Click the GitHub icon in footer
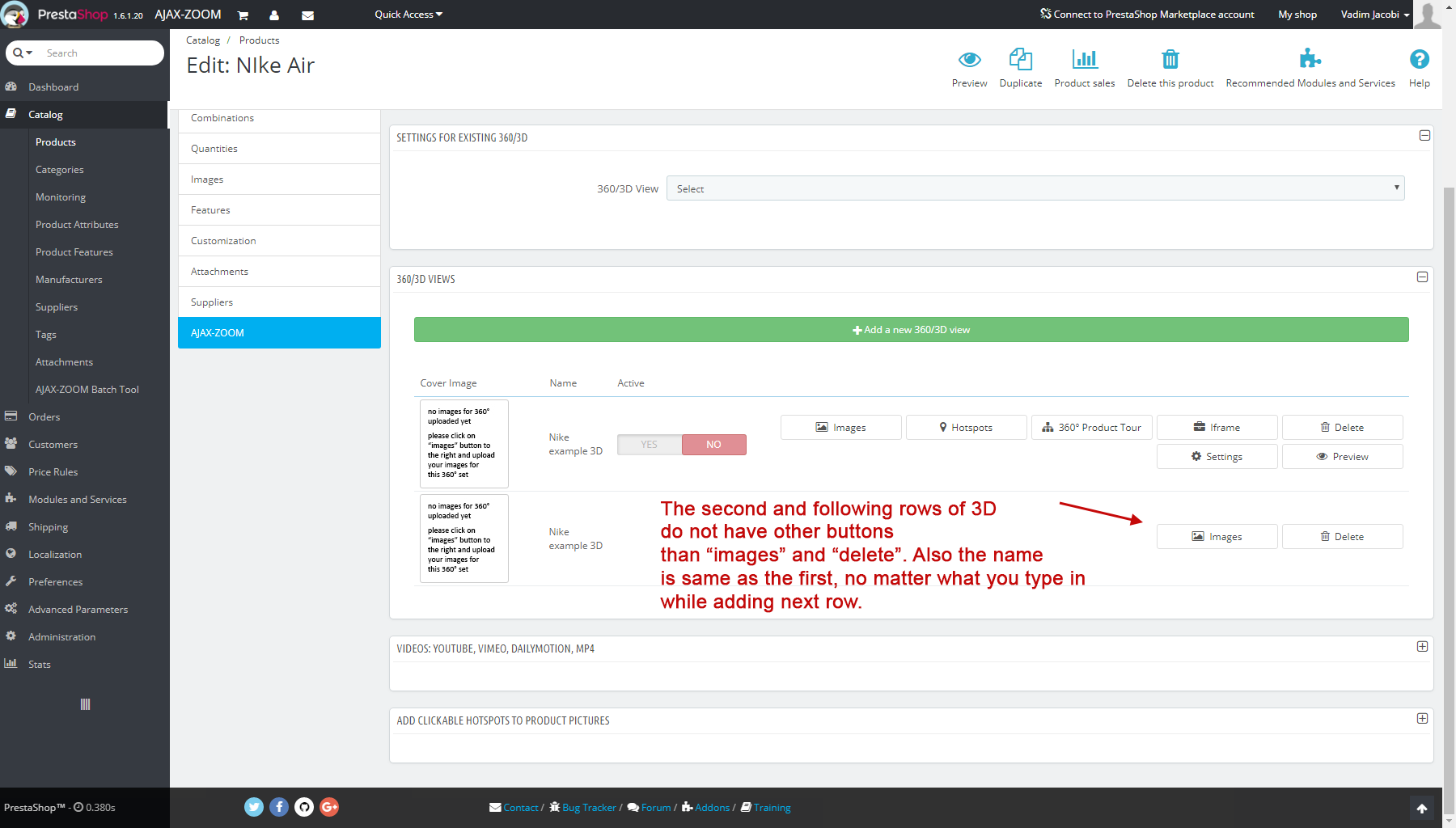Viewport: 1456px width, 828px height. 304,807
